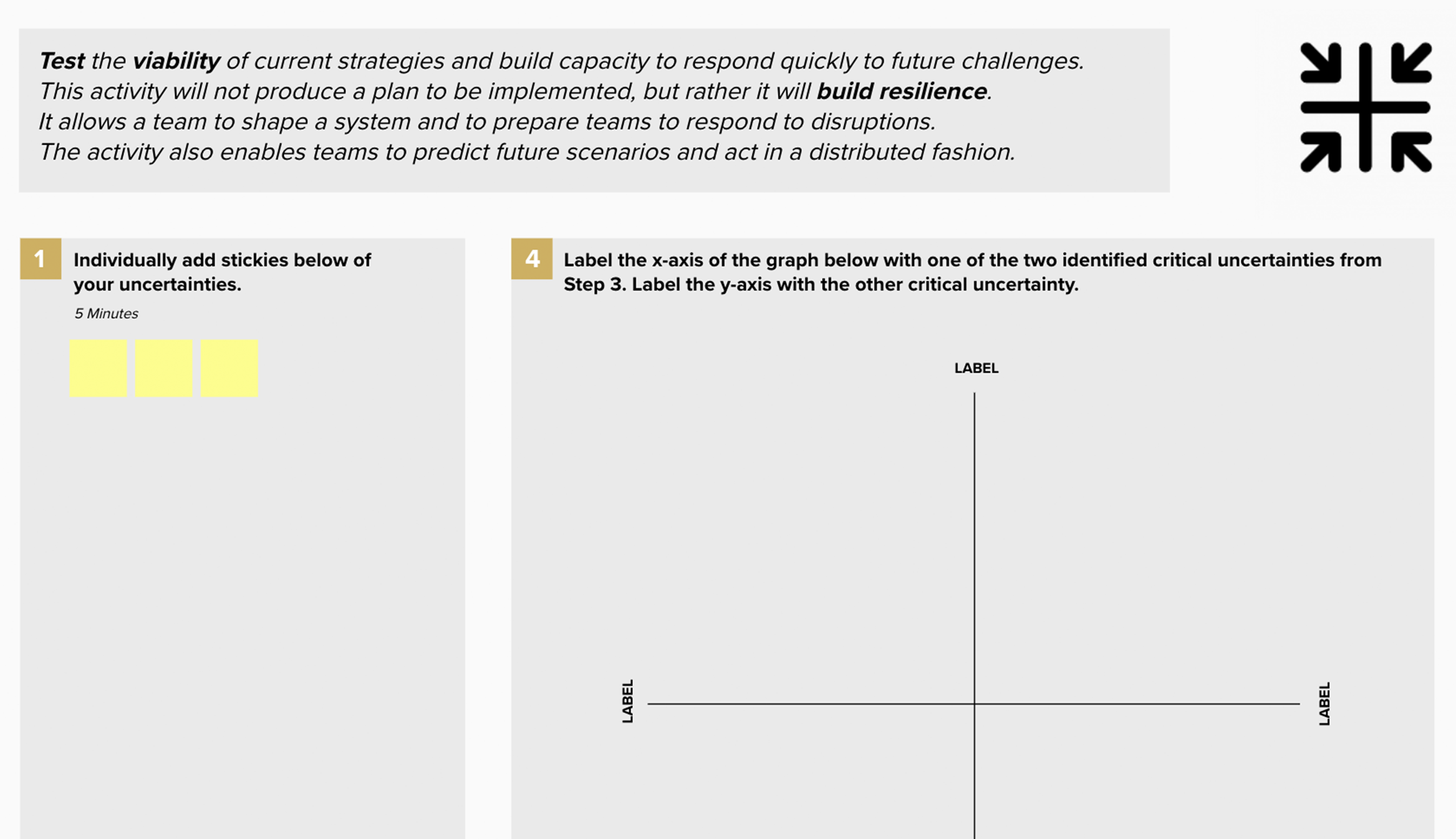Screen dimensions: 1456x839
Task: Select the 'Test the viability' description line
Action: point(561,61)
